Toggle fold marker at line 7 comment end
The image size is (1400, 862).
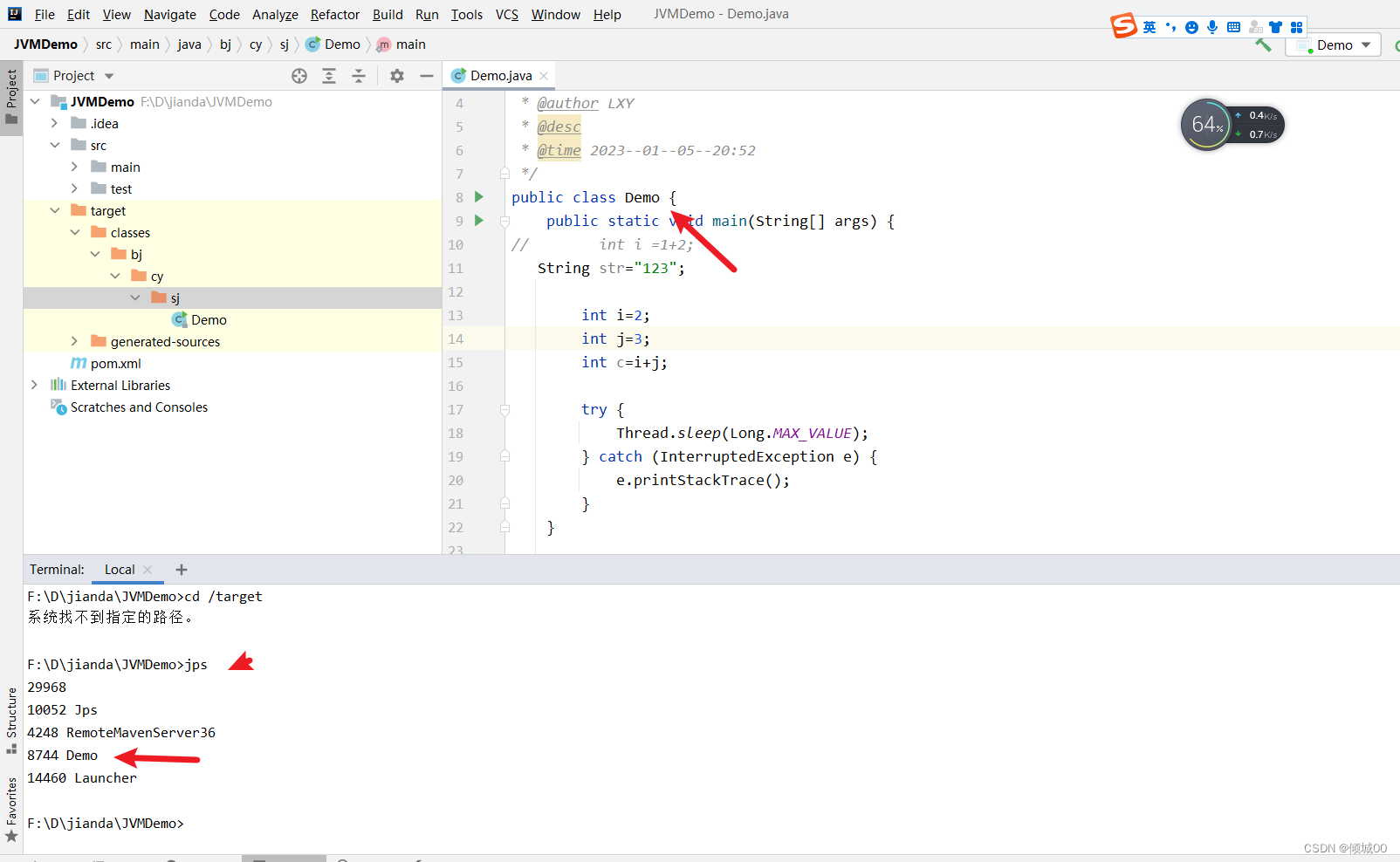(504, 174)
